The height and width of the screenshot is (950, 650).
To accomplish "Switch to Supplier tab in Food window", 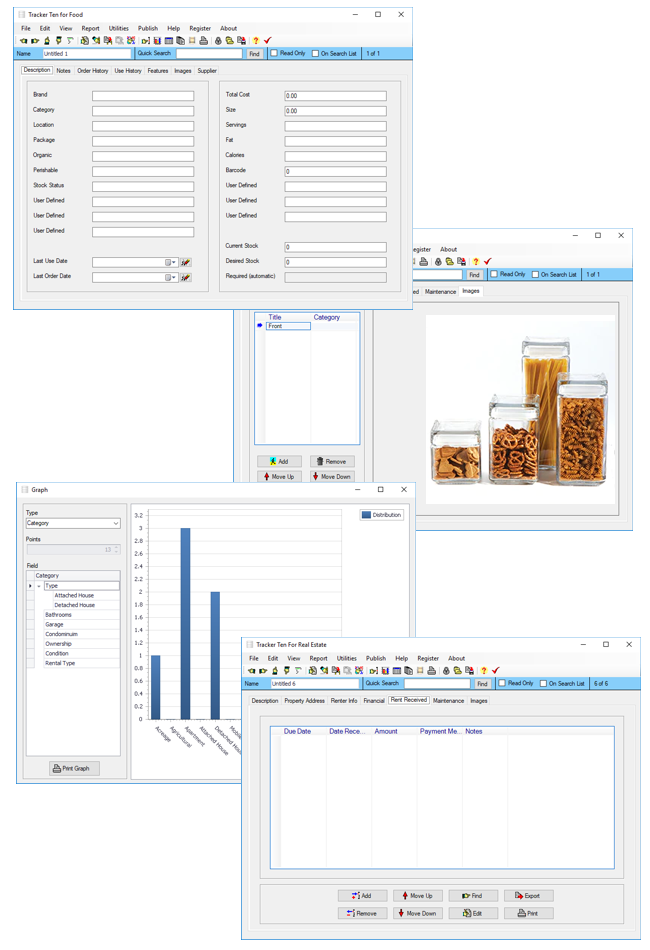I will (x=207, y=71).
